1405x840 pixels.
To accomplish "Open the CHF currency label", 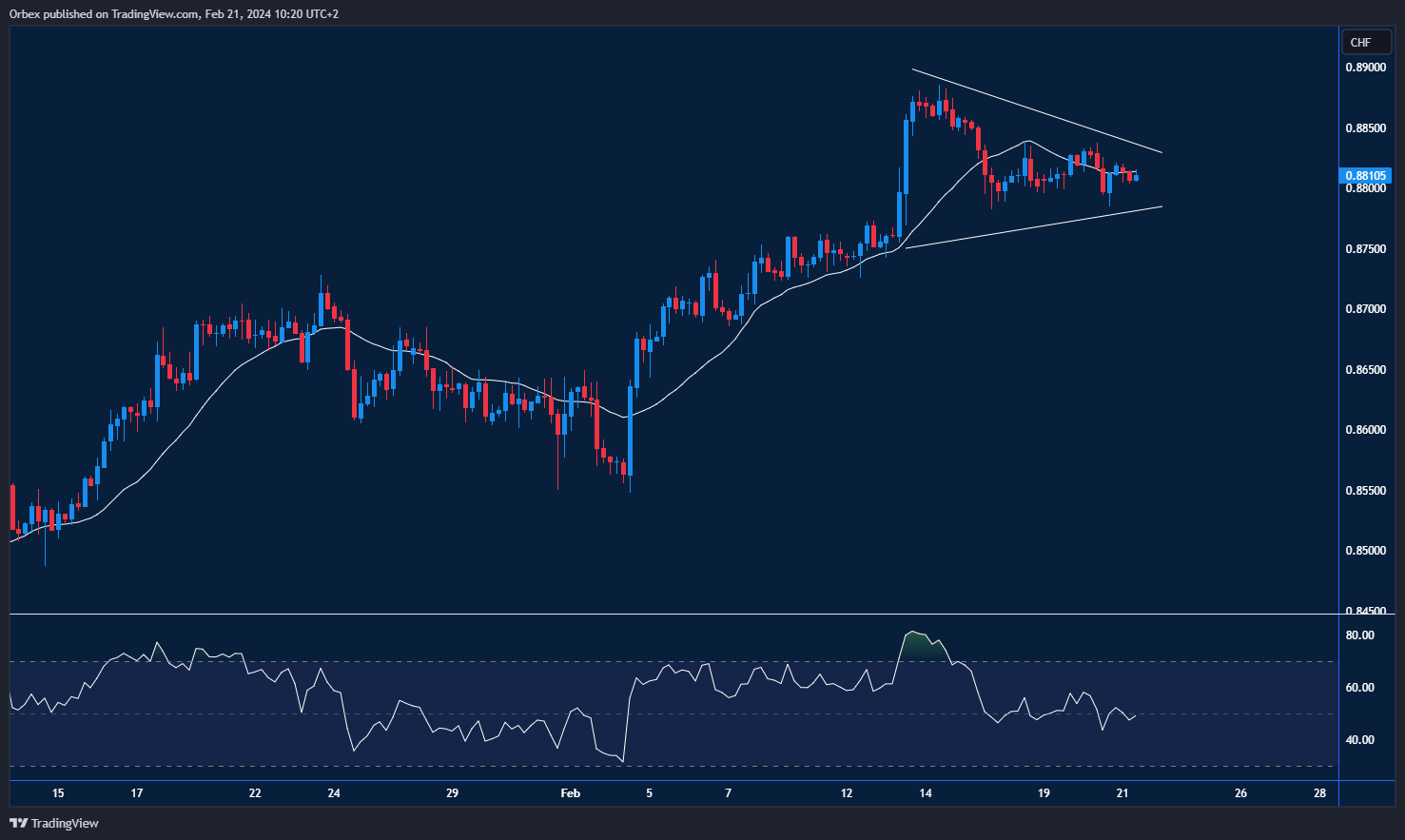I will (1360, 43).
